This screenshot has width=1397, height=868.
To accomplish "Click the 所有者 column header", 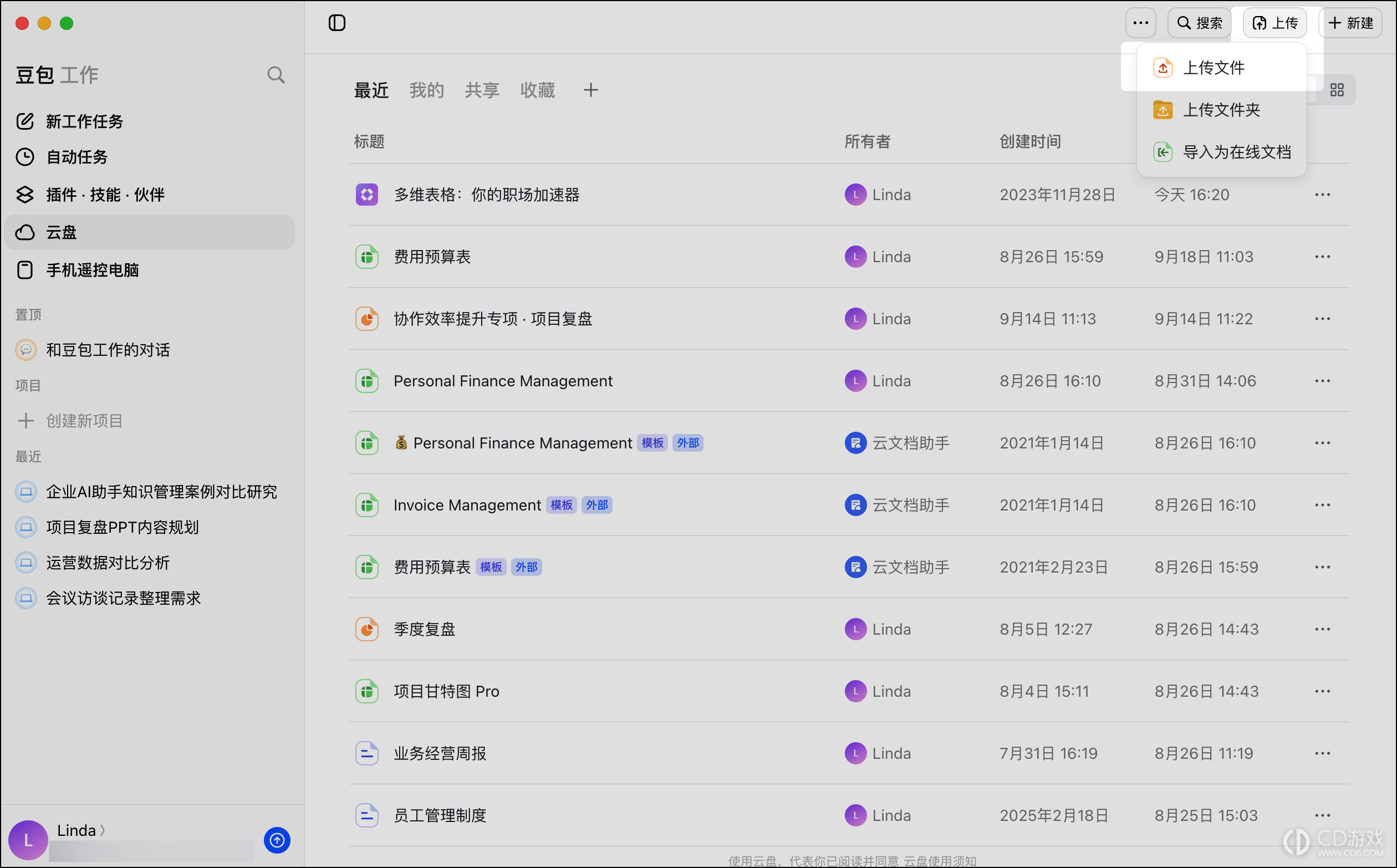I will coord(868,141).
